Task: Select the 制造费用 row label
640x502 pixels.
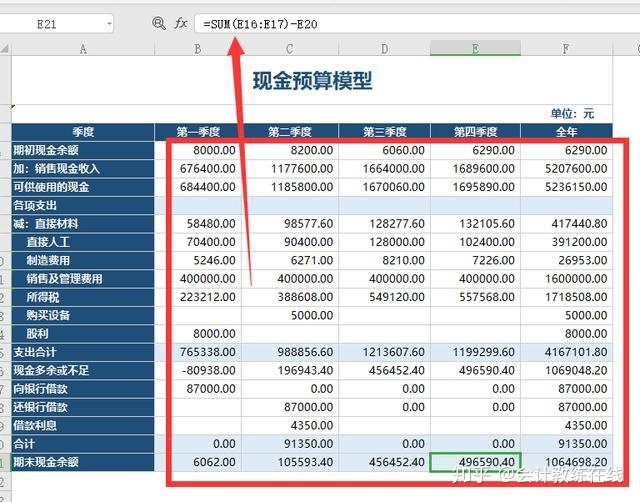Action: tap(83, 260)
